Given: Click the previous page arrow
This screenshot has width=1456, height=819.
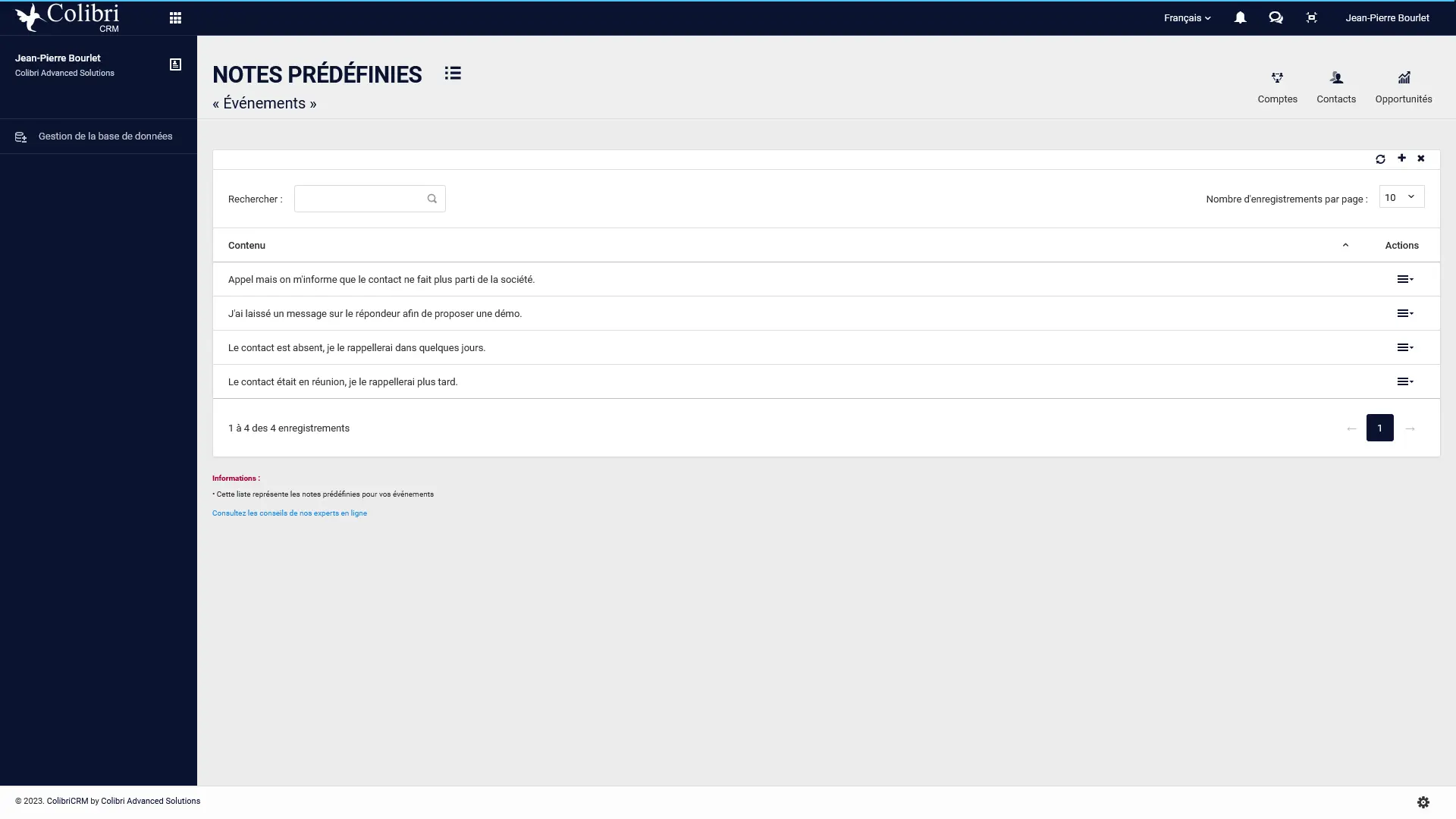Looking at the screenshot, I should coord(1351,429).
